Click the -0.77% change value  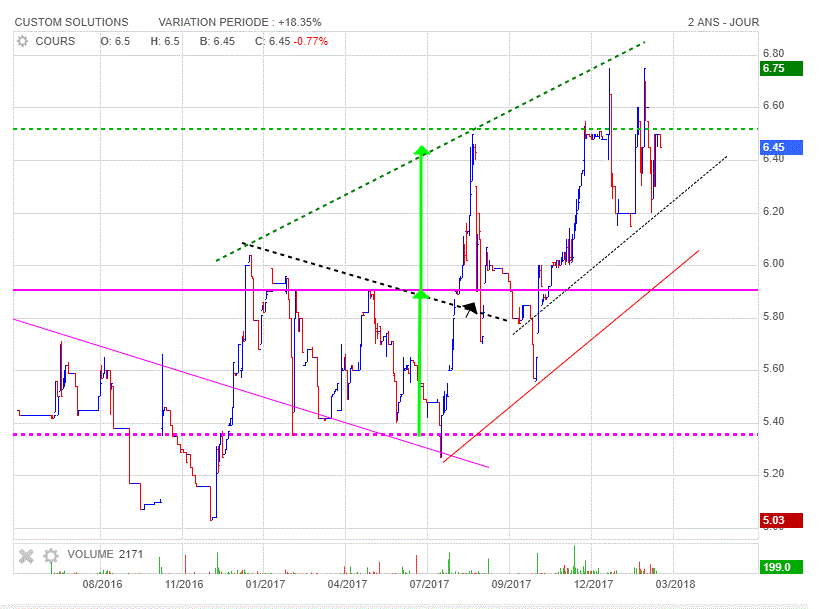coord(310,41)
